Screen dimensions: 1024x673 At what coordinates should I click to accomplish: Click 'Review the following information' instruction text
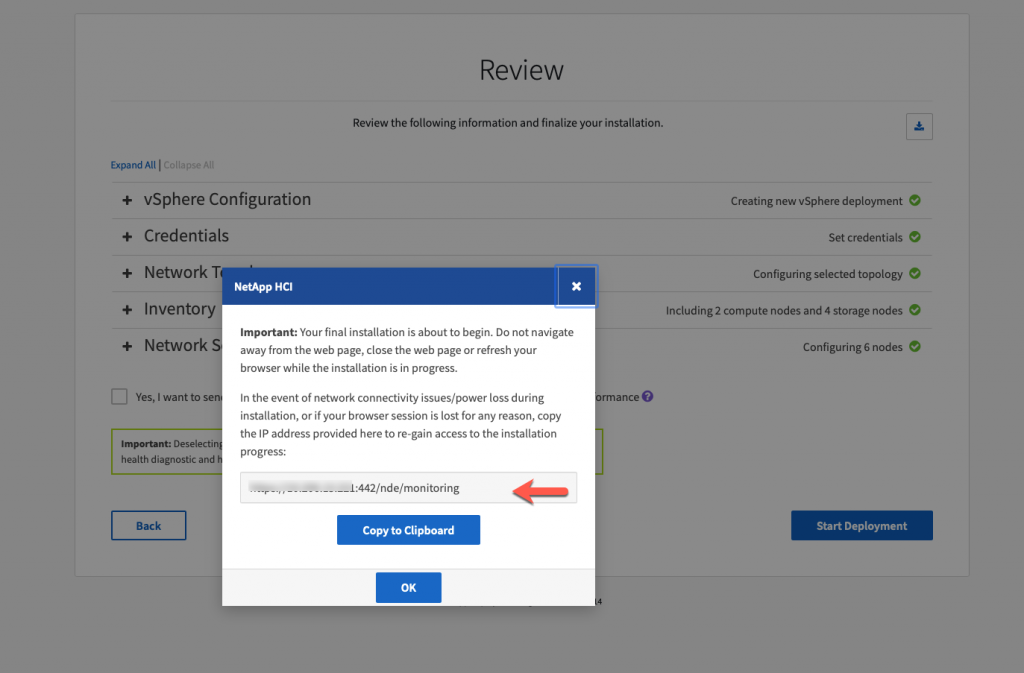pyautogui.click(x=507, y=123)
